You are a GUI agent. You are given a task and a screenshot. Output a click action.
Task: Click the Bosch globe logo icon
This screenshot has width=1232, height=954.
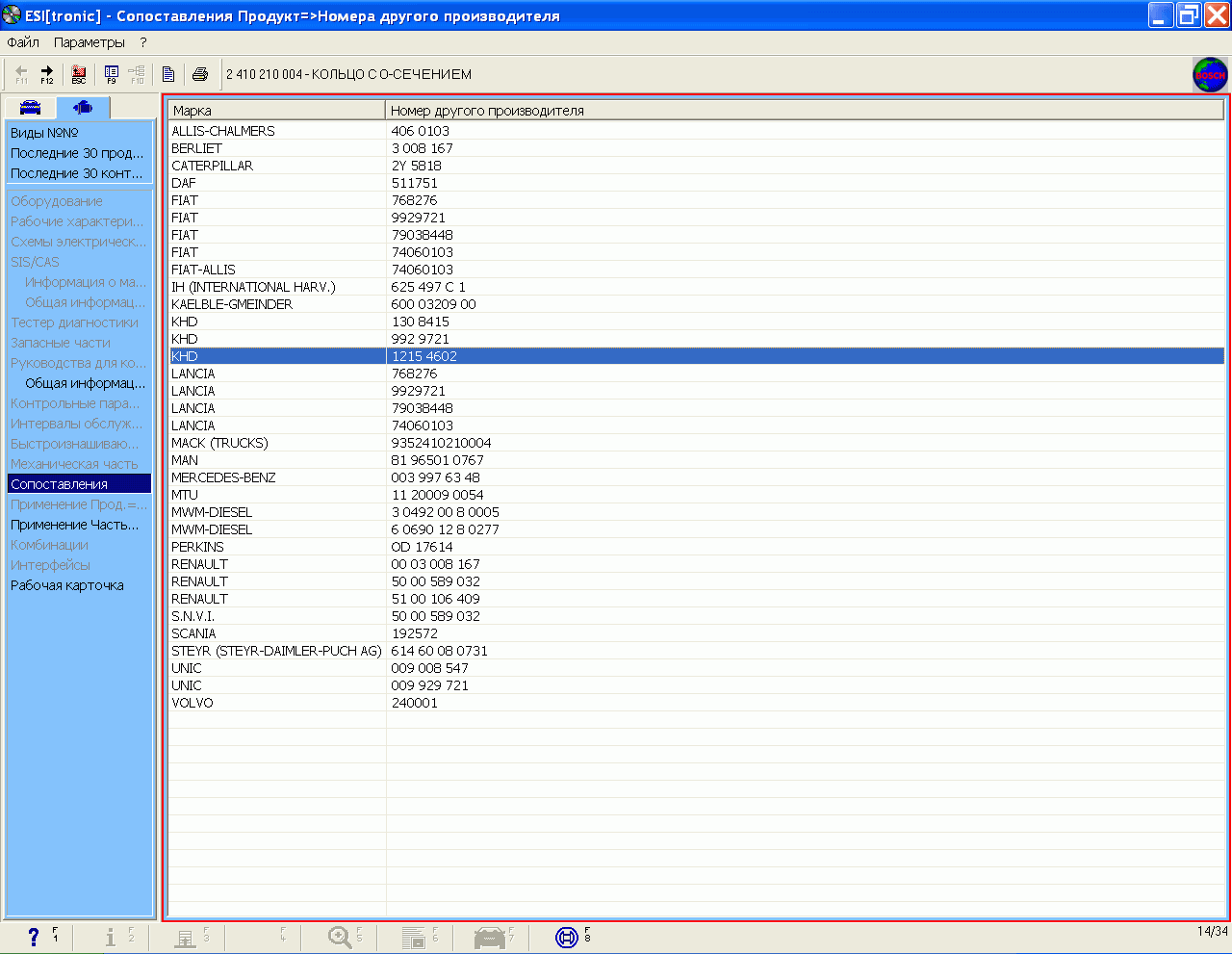[x=1210, y=74]
